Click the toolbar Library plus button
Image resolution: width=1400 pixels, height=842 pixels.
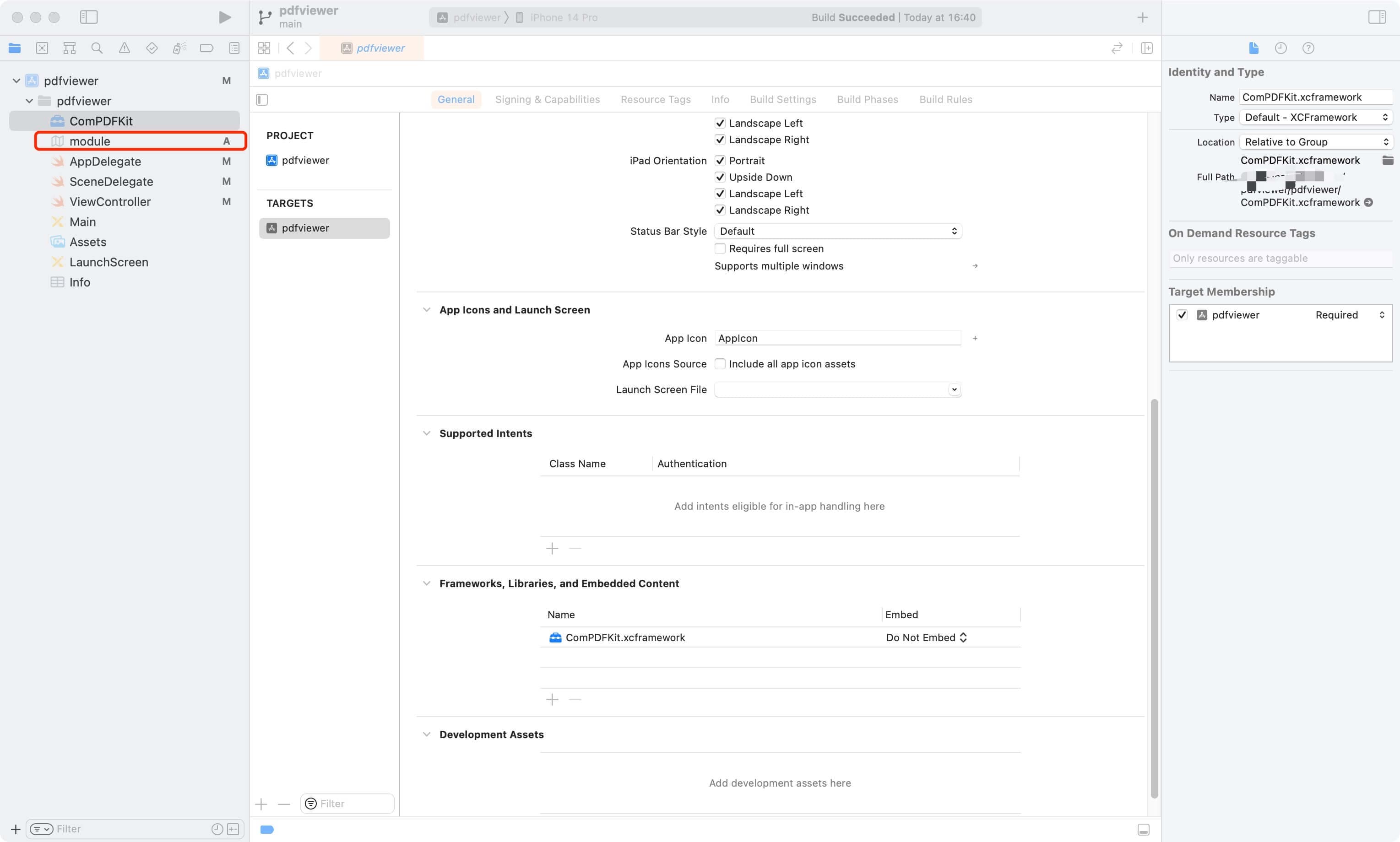click(1142, 17)
